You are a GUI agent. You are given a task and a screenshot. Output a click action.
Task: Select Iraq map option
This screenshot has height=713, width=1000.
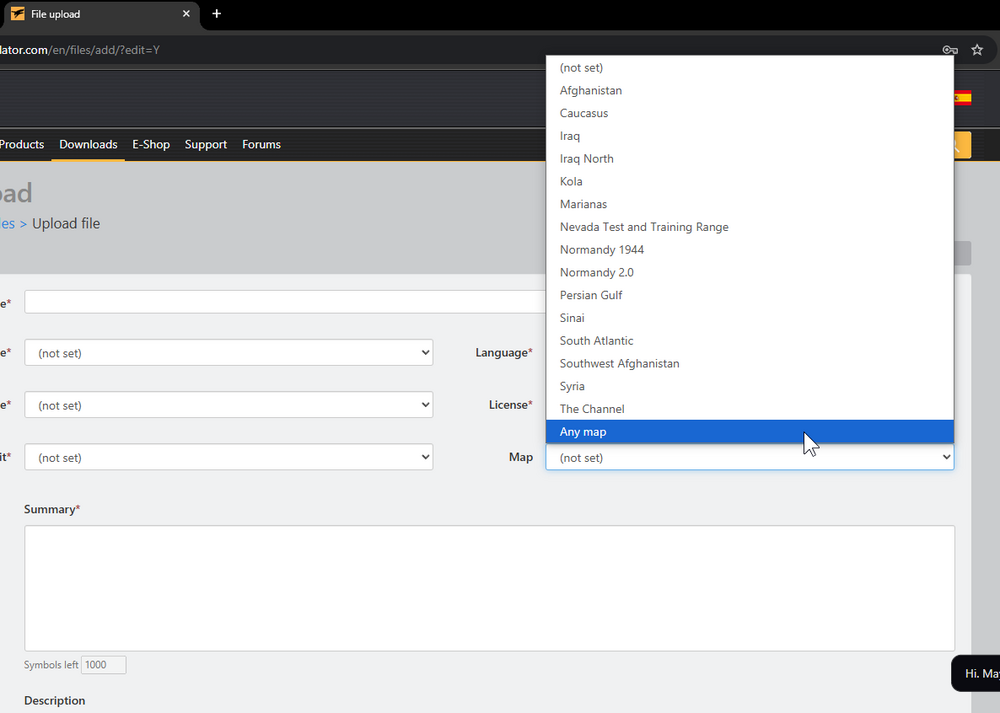[x=750, y=136]
